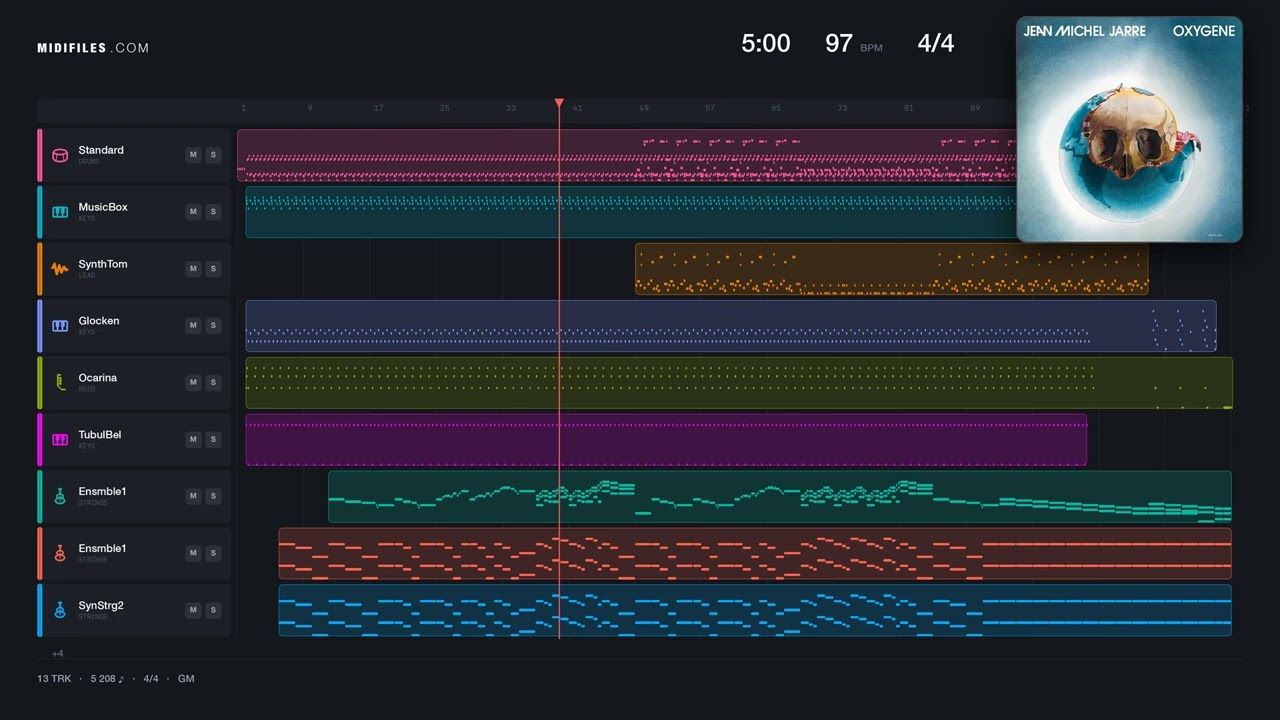Select the blue SynStrg2 strings clip

[x=755, y=611]
